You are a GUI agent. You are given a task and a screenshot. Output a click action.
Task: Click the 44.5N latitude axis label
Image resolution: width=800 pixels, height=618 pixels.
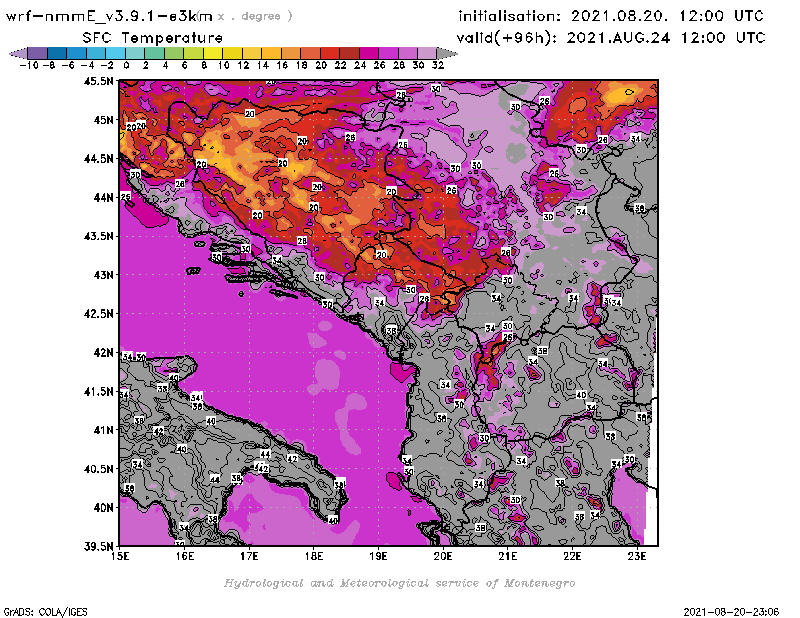(98, 159)
